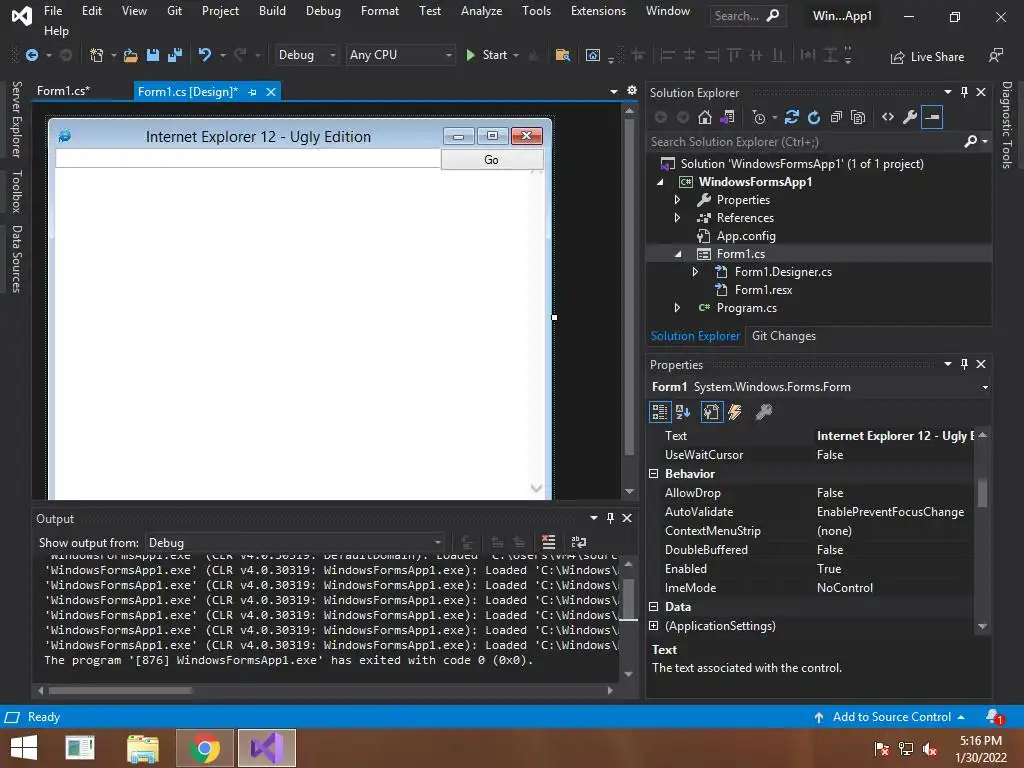Click the Windows Start button
1024x768 pixels.
click(24, 748)
